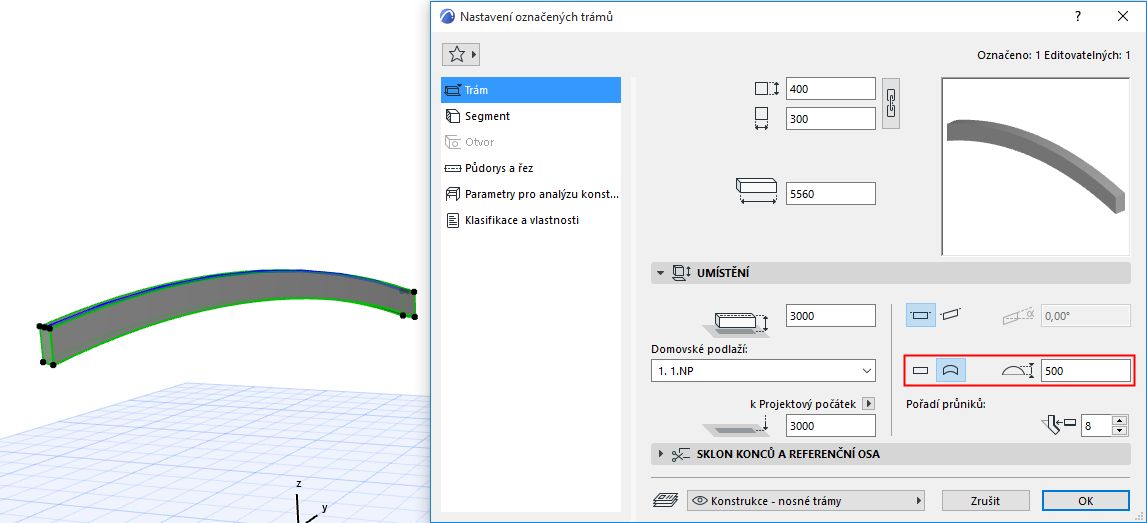Click the beam length field 5560

(830, 194)
